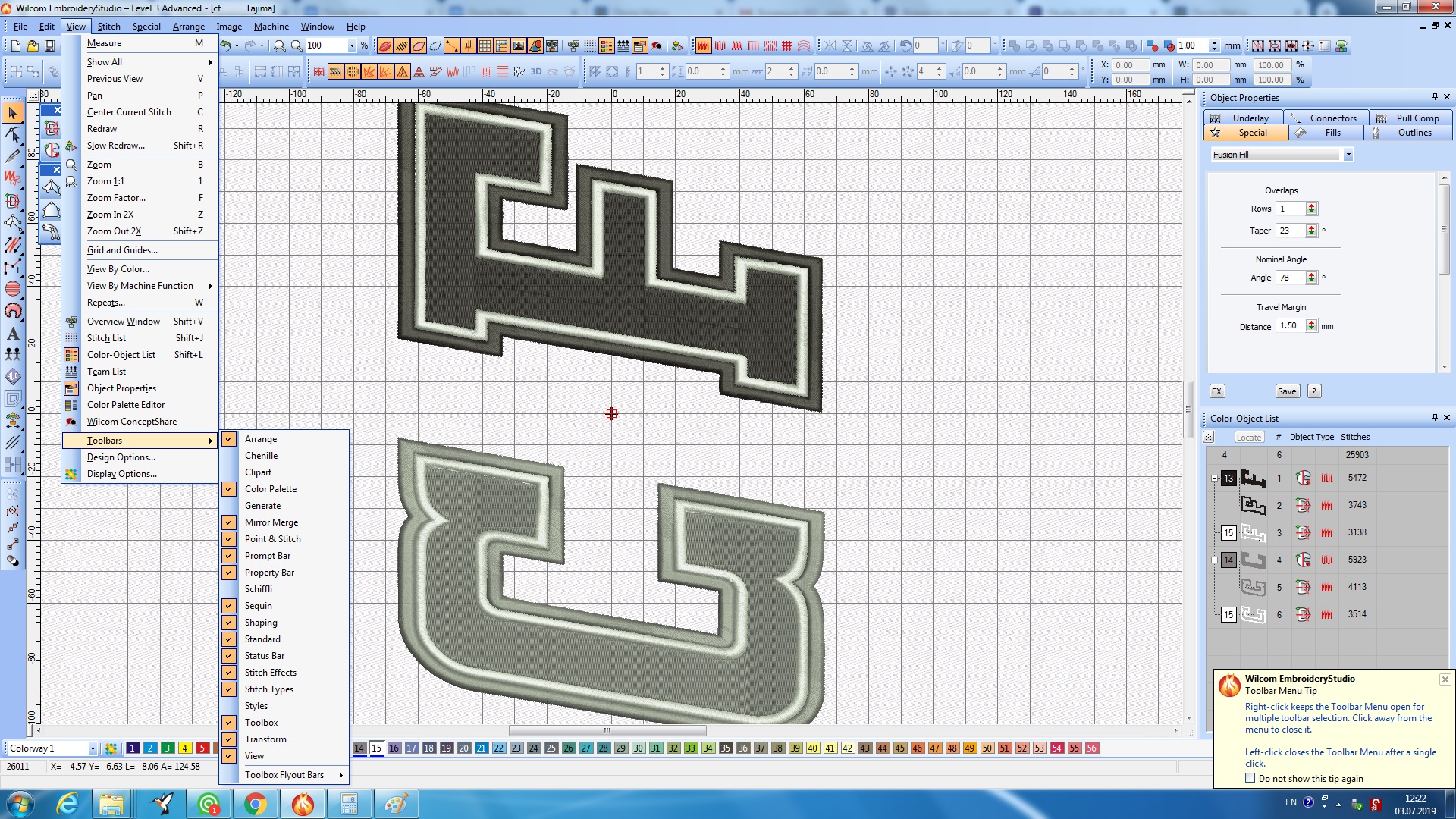This screenshot has height=819, width=1456.
Task: Enable the Chenille toolbar entry
Action: click(261, 456)
